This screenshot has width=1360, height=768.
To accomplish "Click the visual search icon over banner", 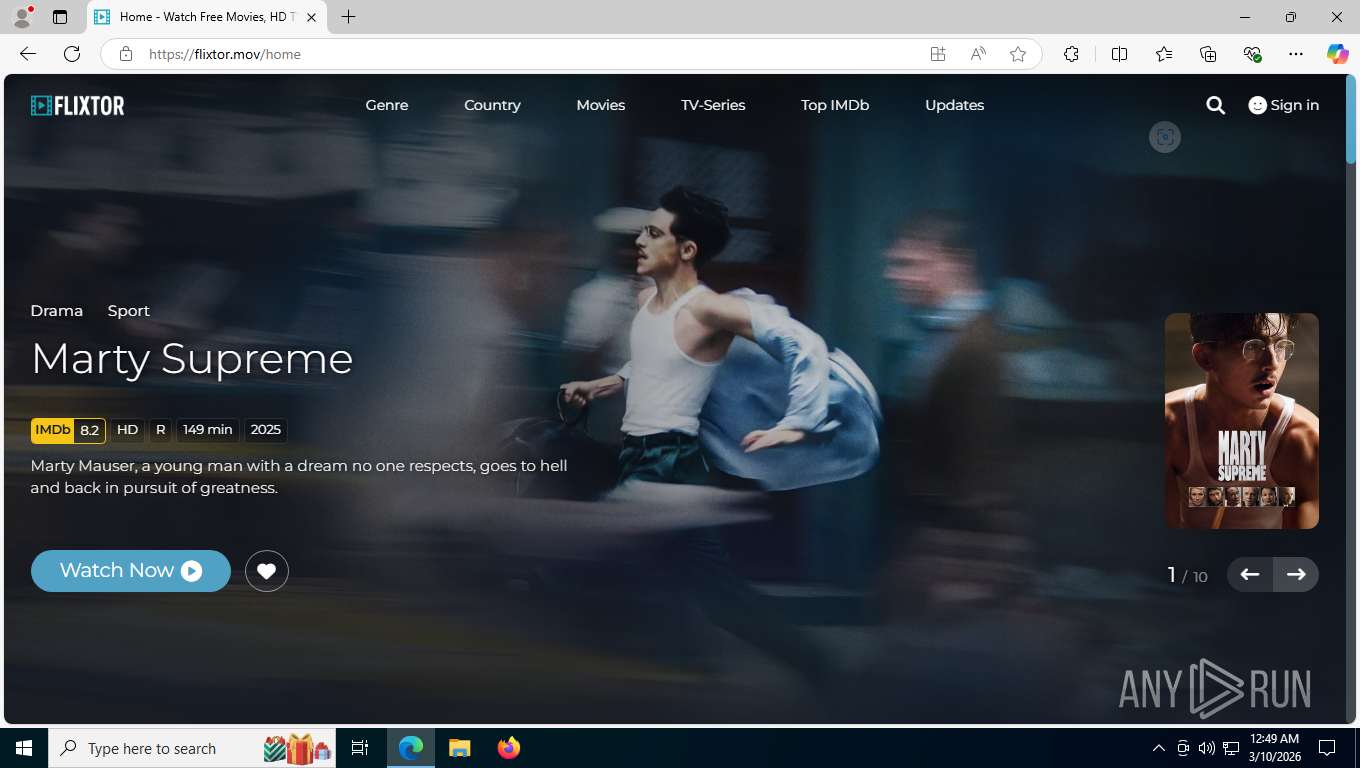I will (1165, 137).
